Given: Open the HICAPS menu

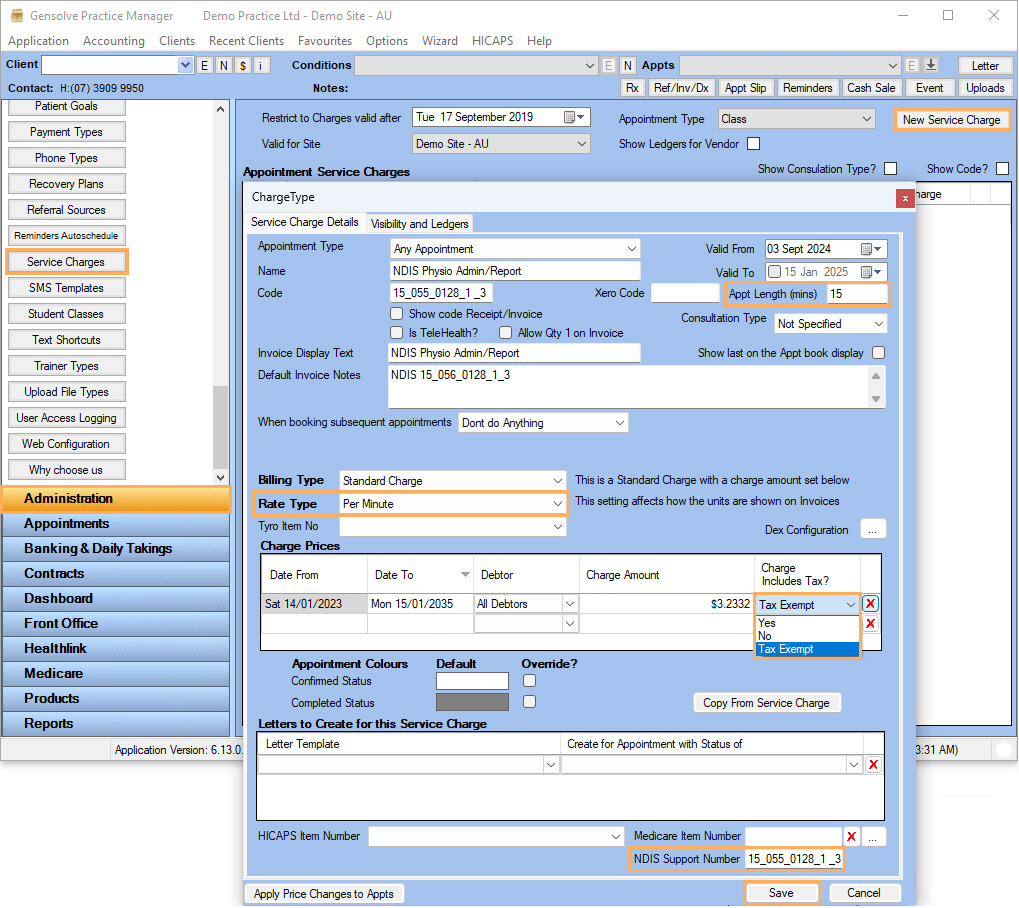Looking at the screenshot, I should coord(492,41).
